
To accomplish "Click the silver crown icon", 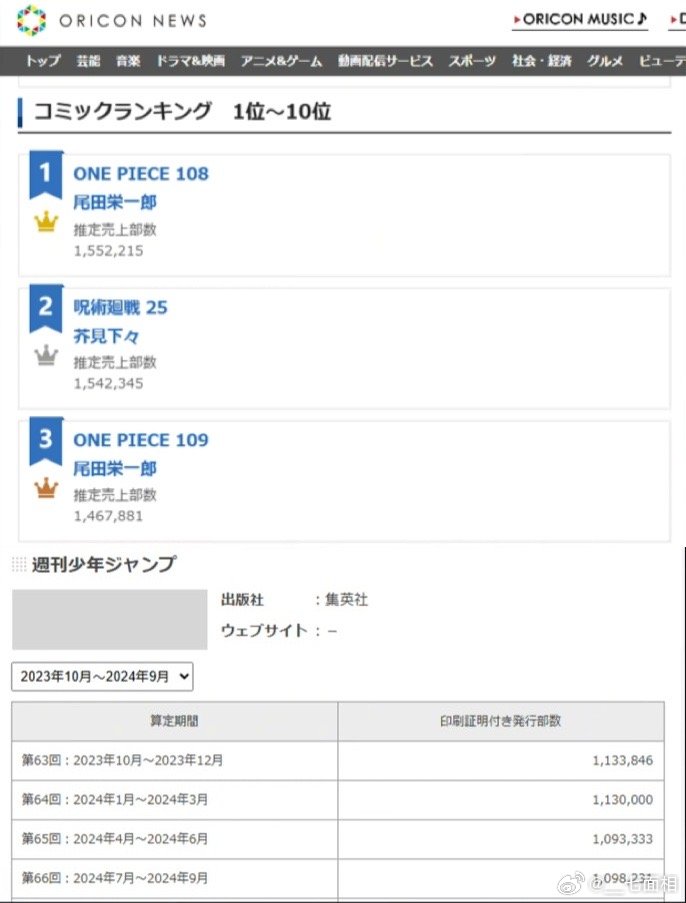I will point(46,355).
